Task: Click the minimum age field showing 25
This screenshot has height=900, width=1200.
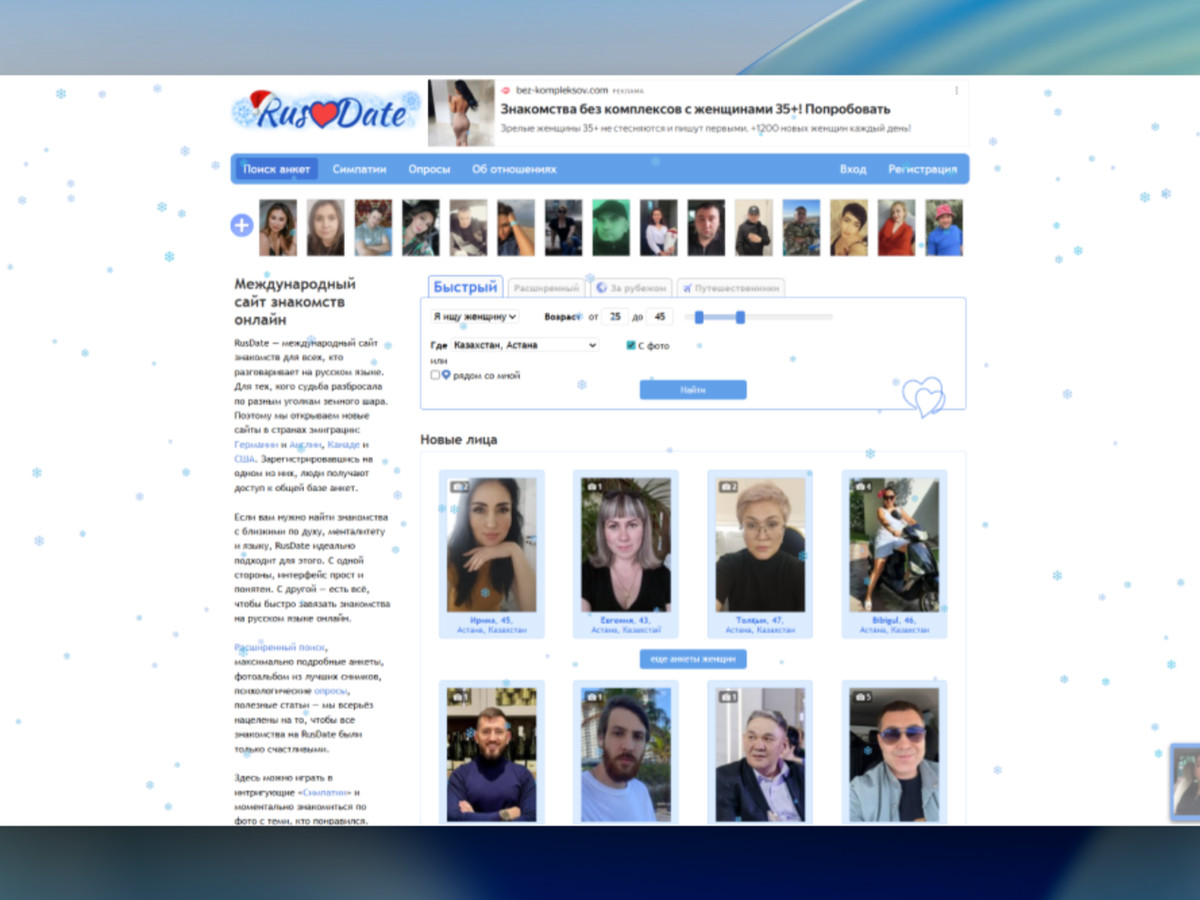Action: [x=615, y=316]
